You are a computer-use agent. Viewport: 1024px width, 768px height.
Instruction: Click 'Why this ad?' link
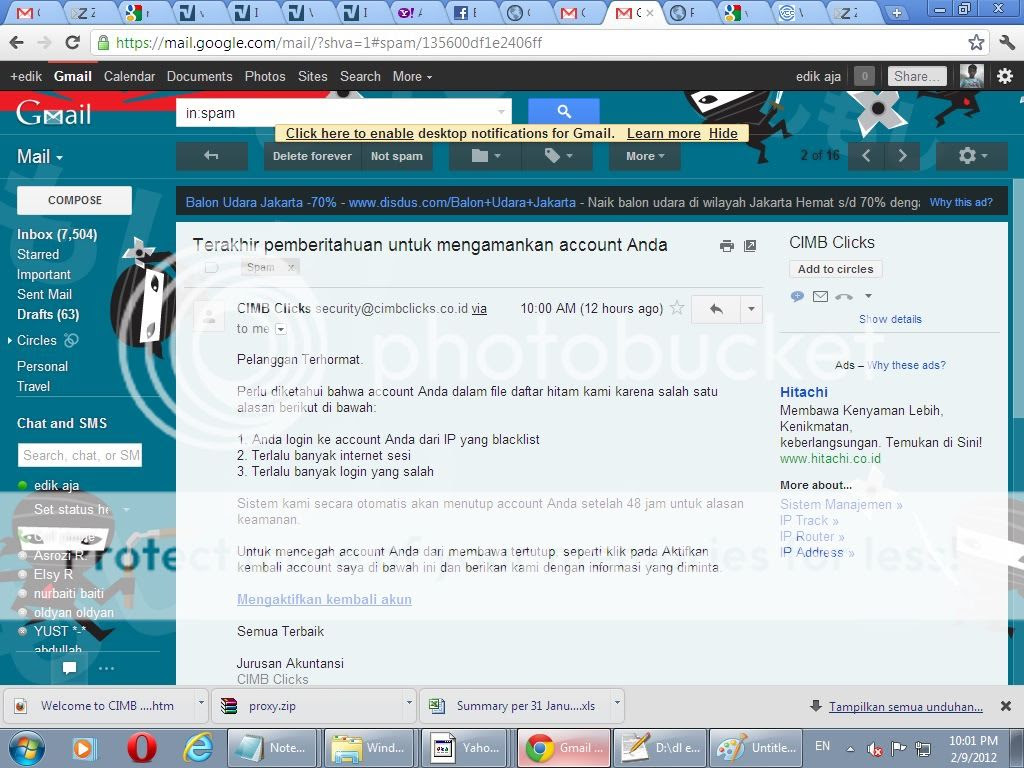tap(961, 202)
